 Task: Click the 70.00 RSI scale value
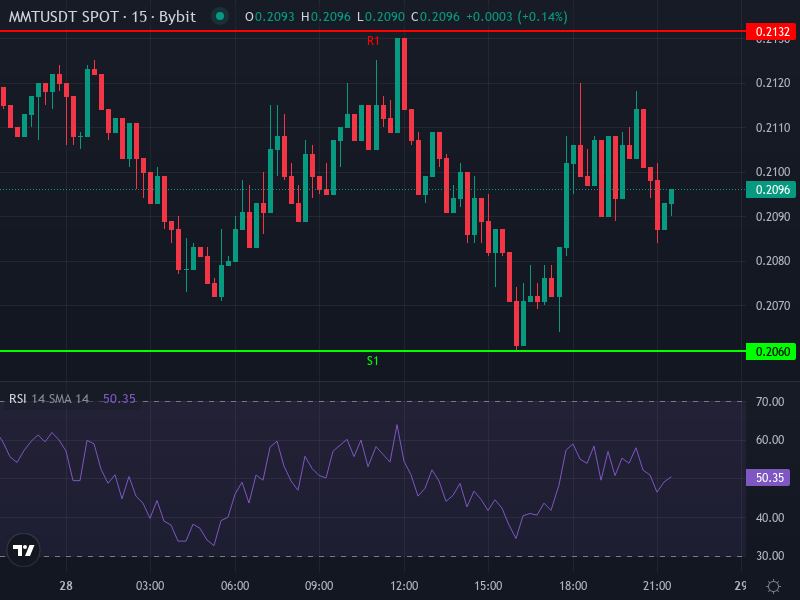click(x=769, y=401)
